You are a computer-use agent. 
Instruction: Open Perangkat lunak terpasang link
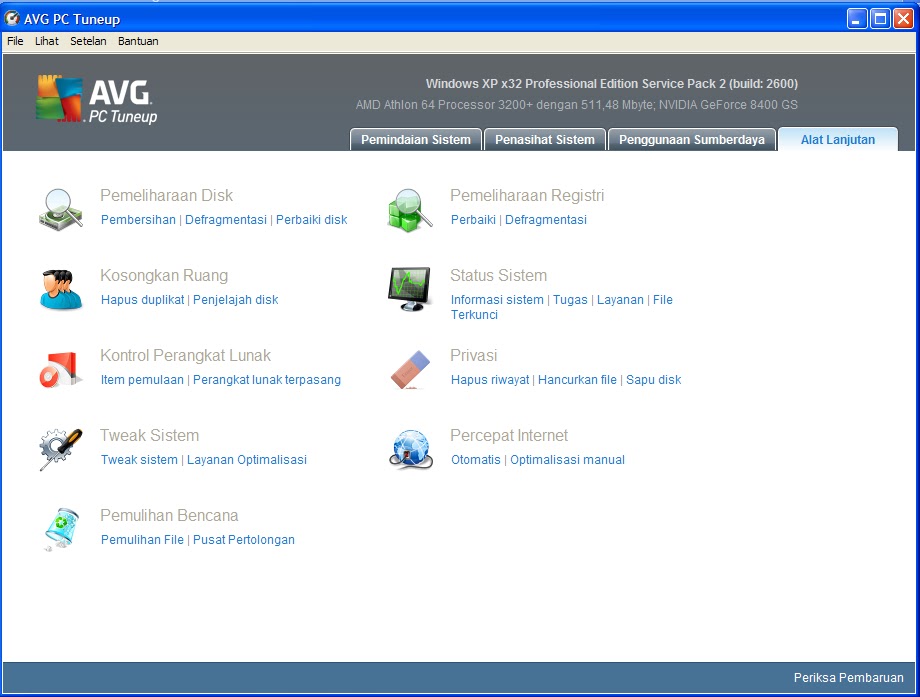(267, 380)
